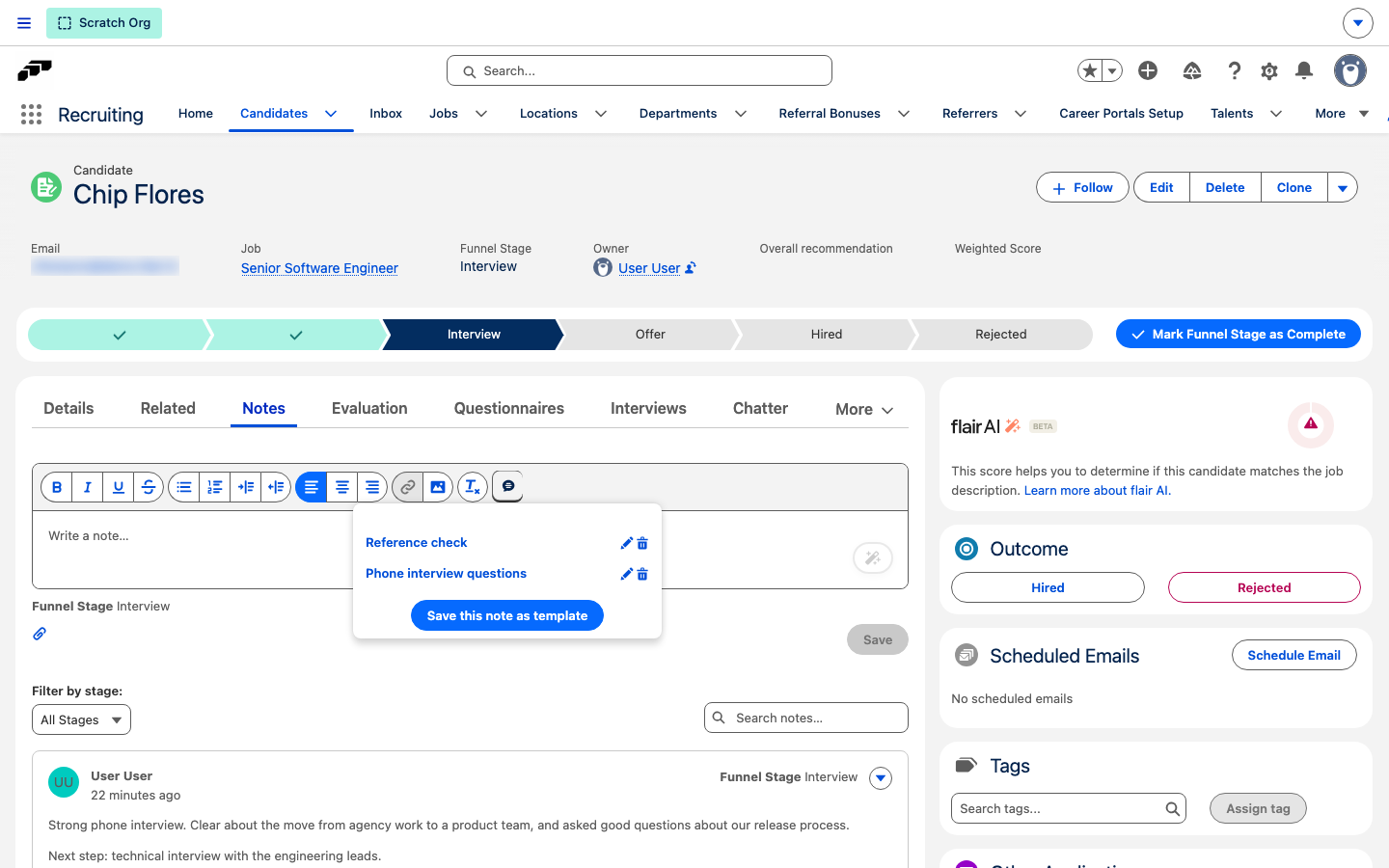Remove formatting from the note text

pos(472,487)
